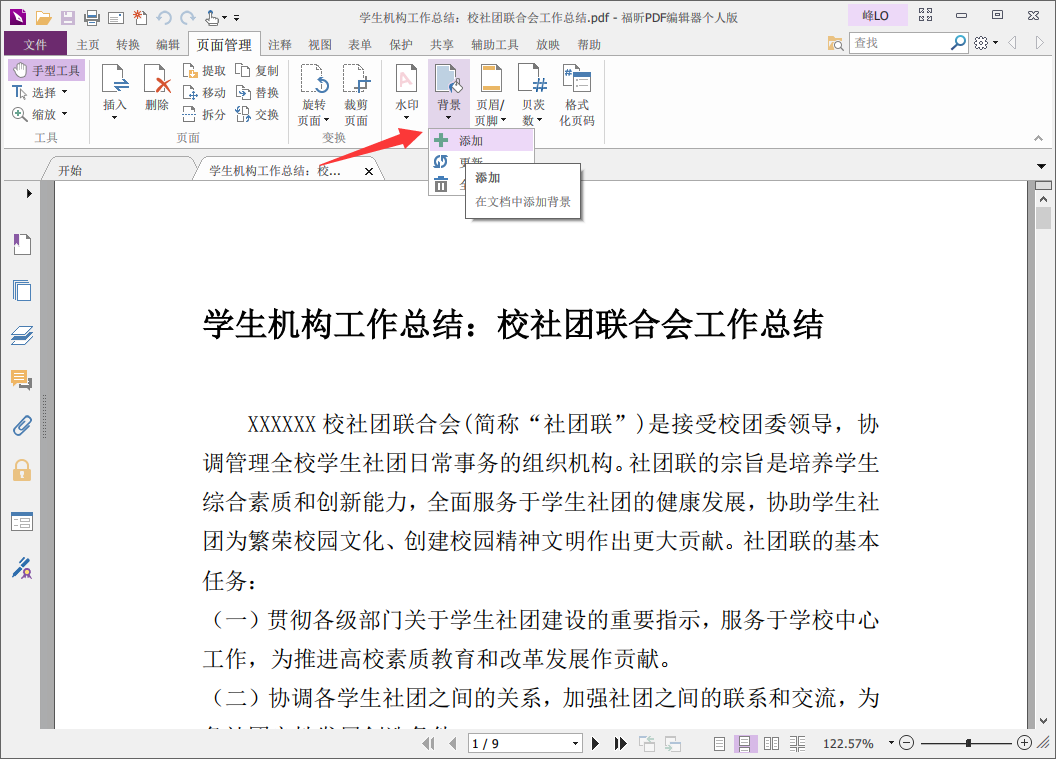This screenshot has width=1056, height=759.
Task: Open the form fields panel in sidebar
Action: 22,521
